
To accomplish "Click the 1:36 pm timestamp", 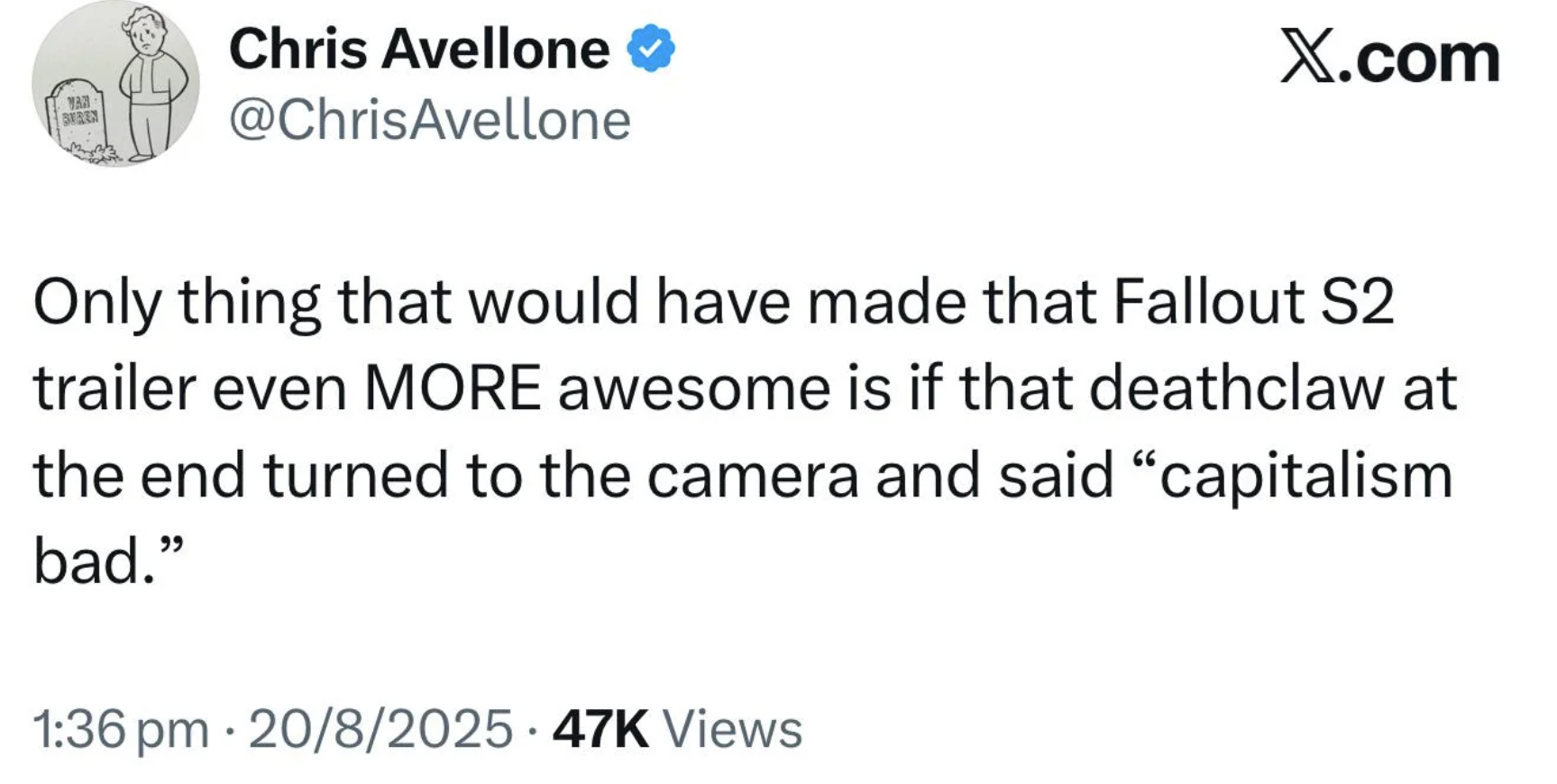I will tap(121, 728).
